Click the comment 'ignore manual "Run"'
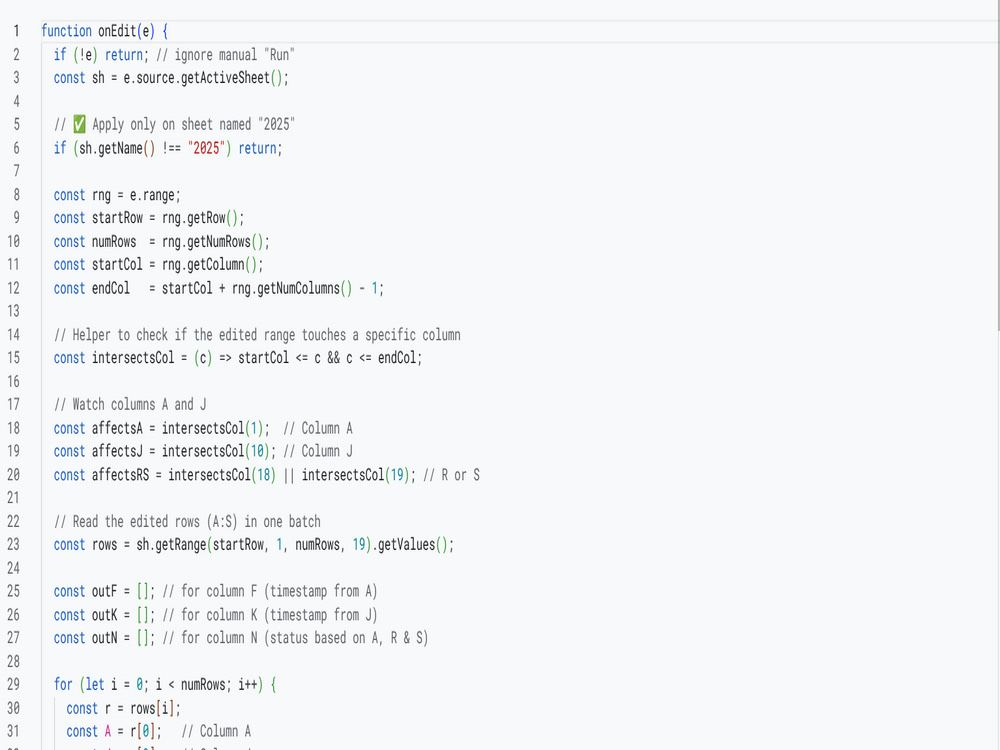Viewport: 1000px width, 750px height. 234,55
